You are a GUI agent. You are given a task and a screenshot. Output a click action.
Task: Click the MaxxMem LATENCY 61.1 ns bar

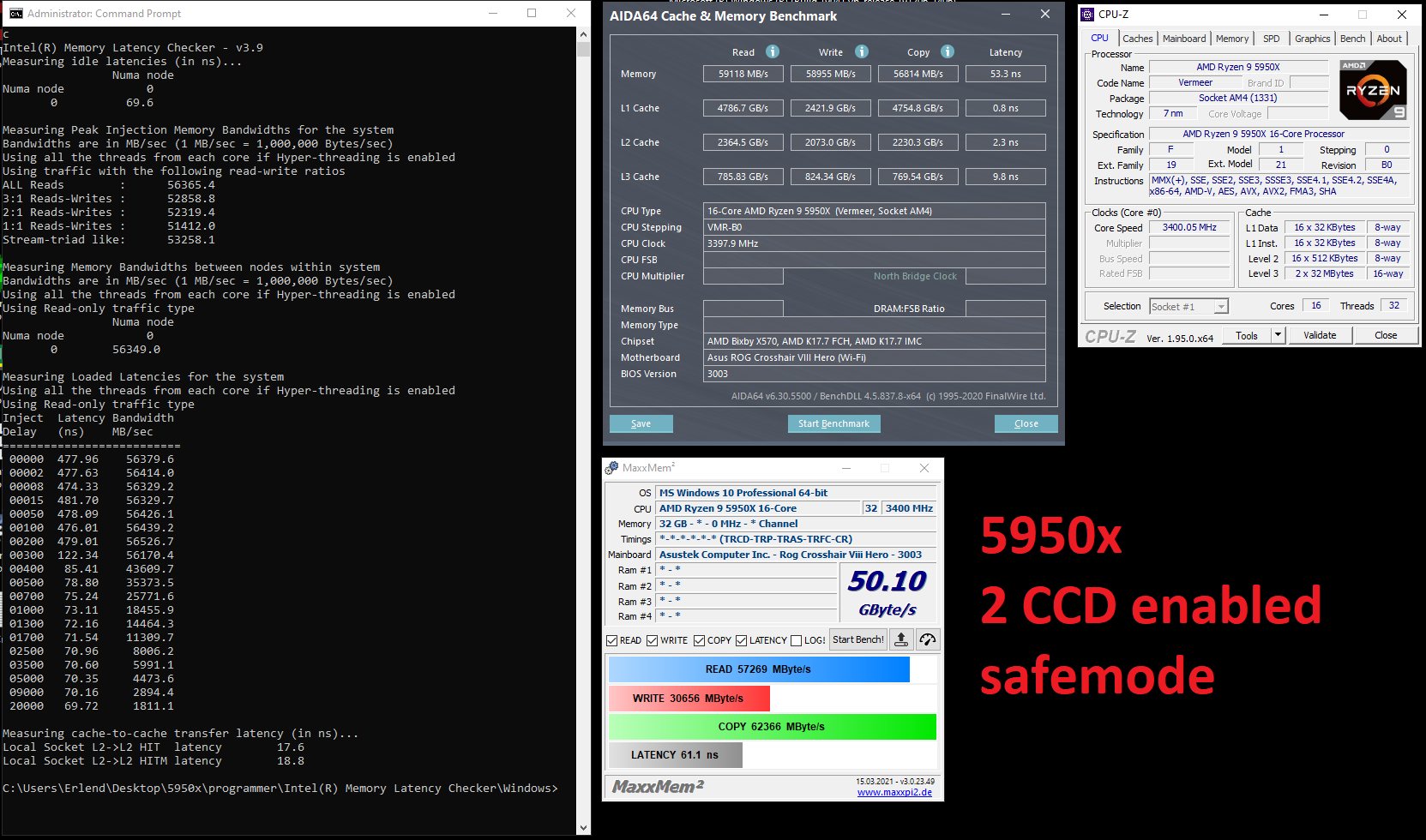(x=675, y=755)
